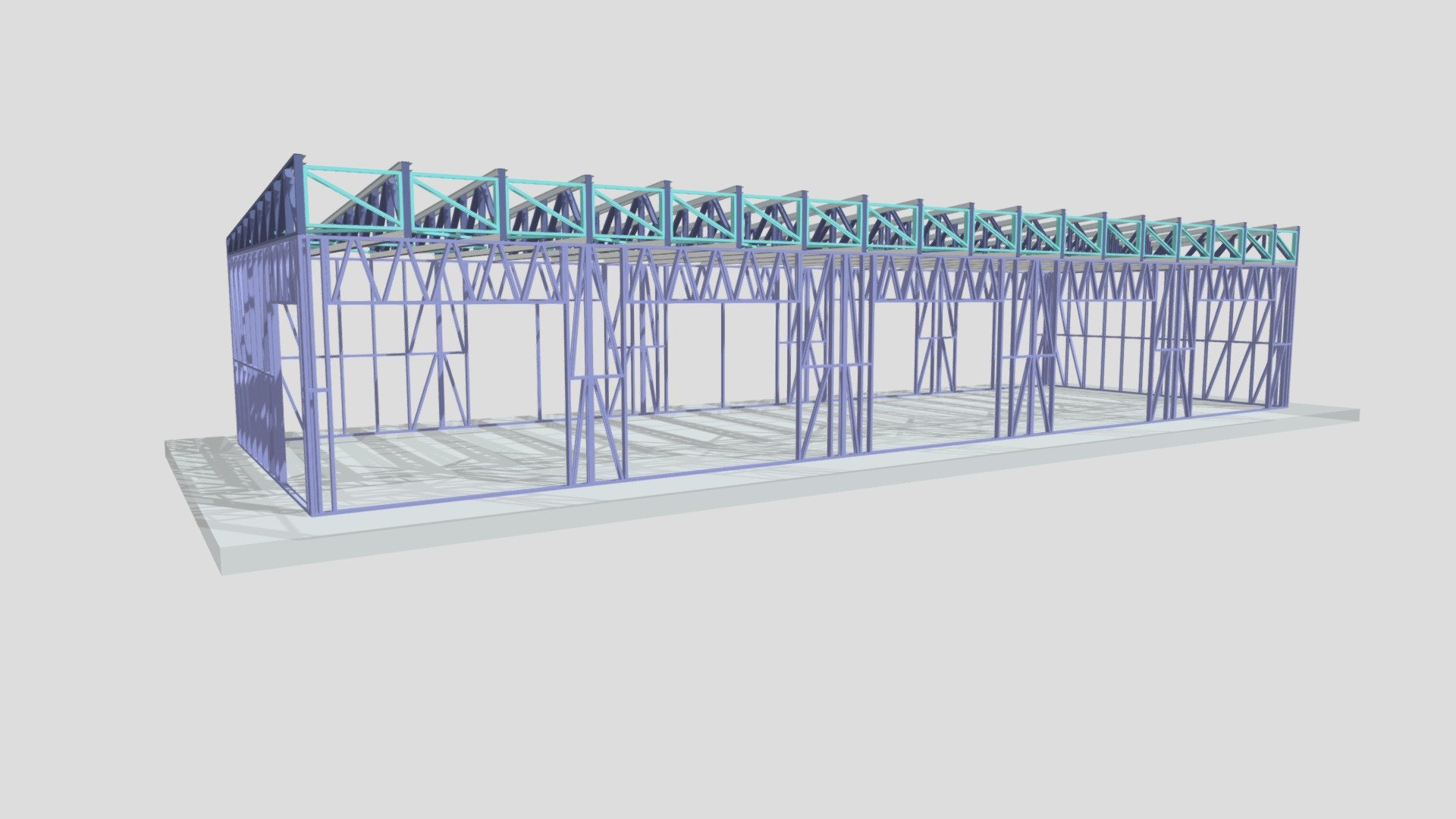Click the leftmost teal roof bracing panel
Image resolution: width=1456 pixels, height=819 pixels.
coord(353,199)
